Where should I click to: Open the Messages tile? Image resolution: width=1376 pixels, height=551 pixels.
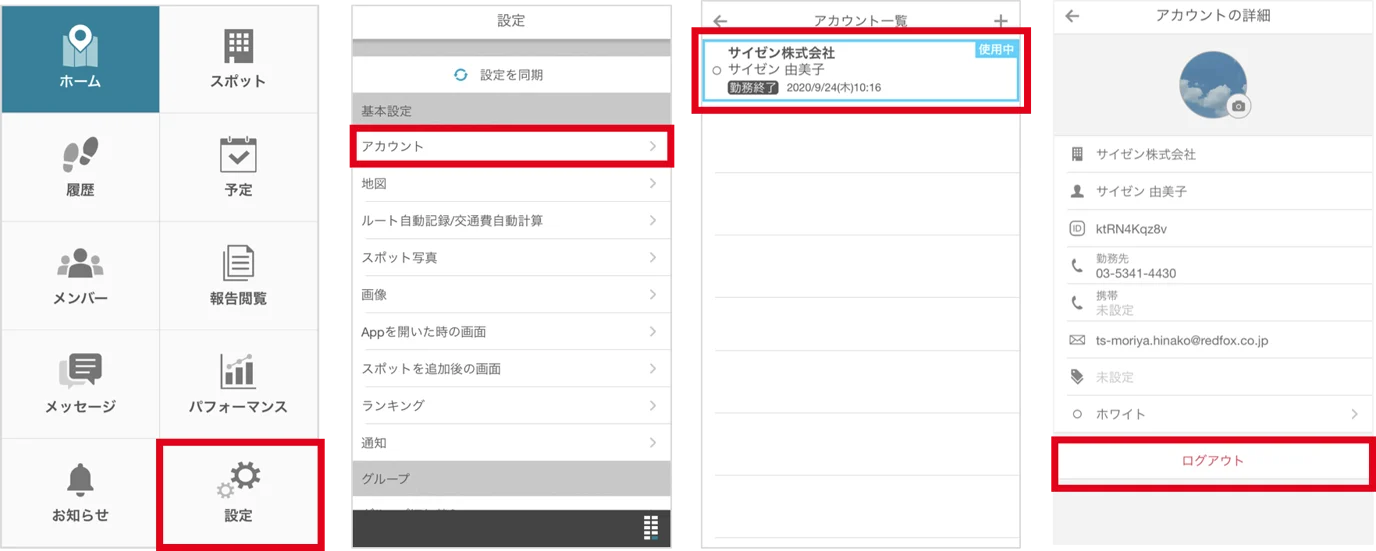pos(80,384)
